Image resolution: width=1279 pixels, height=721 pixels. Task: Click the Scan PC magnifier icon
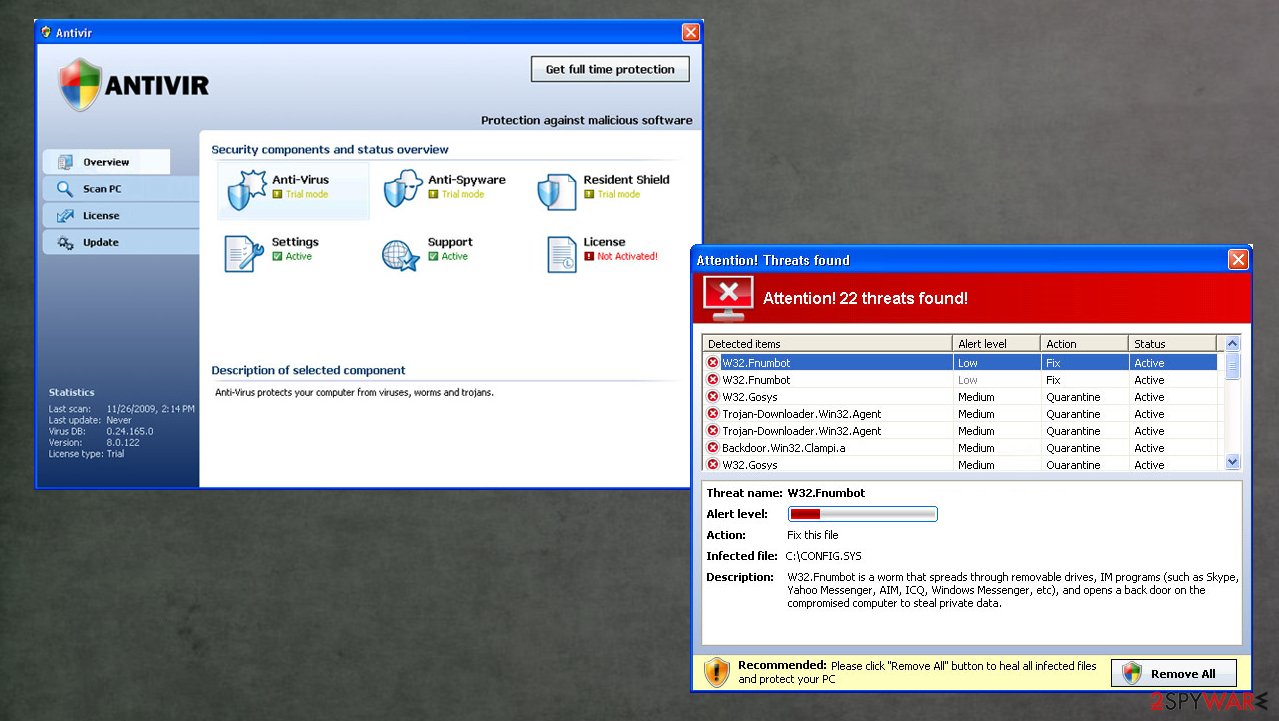point(65,189)
